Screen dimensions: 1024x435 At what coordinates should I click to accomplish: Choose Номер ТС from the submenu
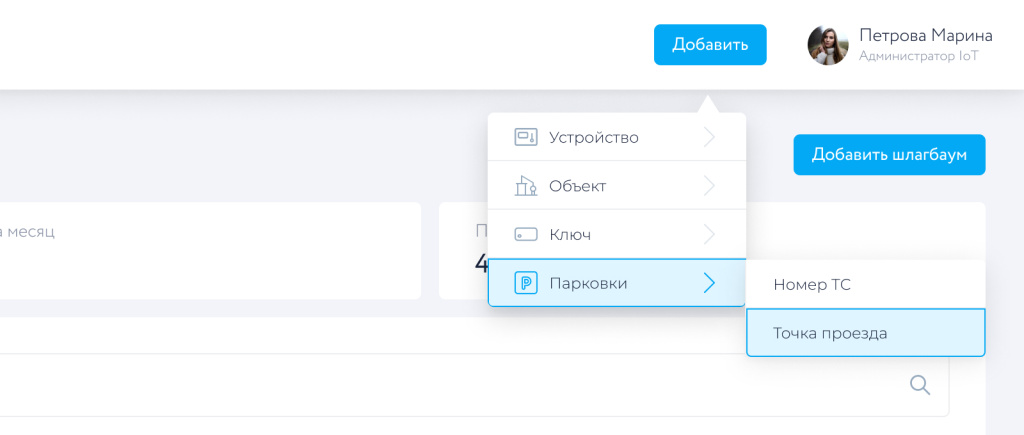pos(812,285)
